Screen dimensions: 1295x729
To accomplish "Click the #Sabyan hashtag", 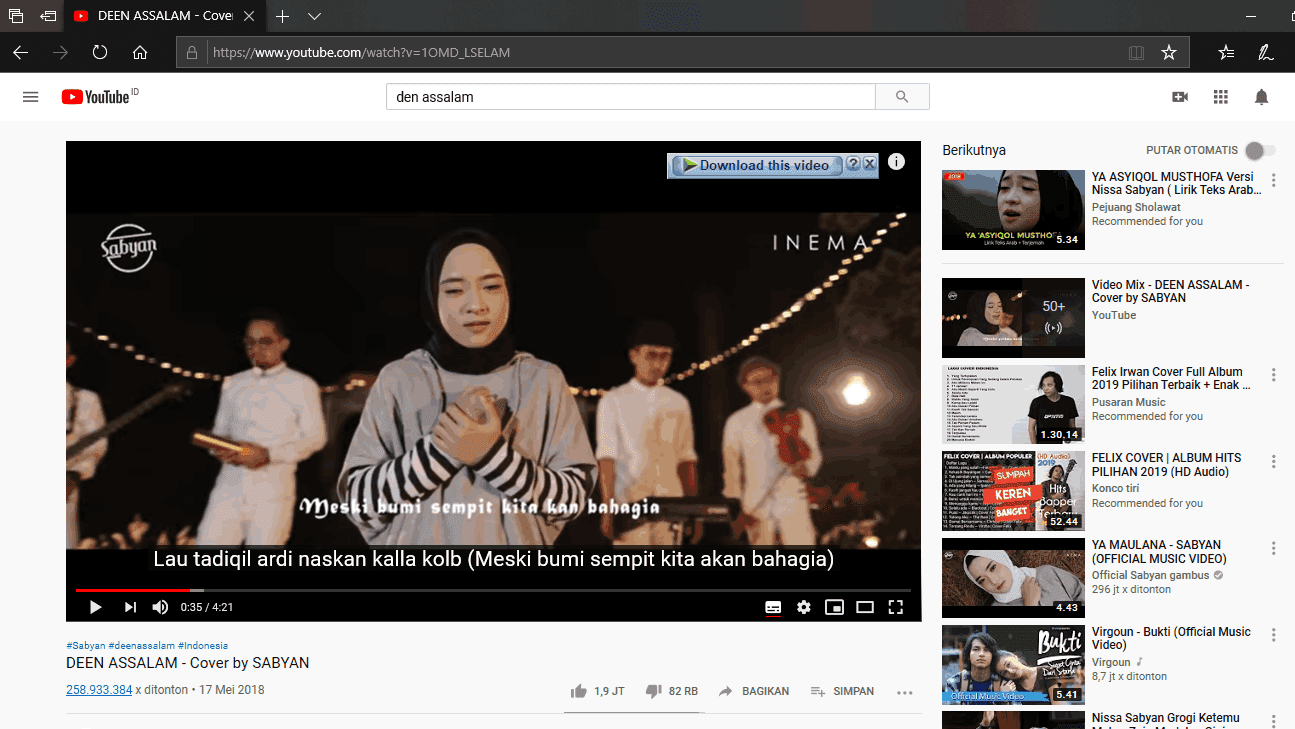I will click(85, 646).
